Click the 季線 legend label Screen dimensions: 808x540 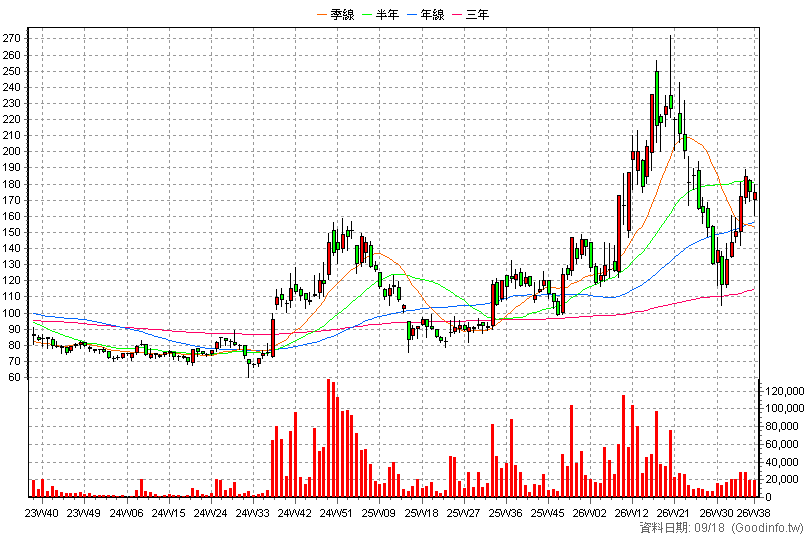tap(342, 14)
